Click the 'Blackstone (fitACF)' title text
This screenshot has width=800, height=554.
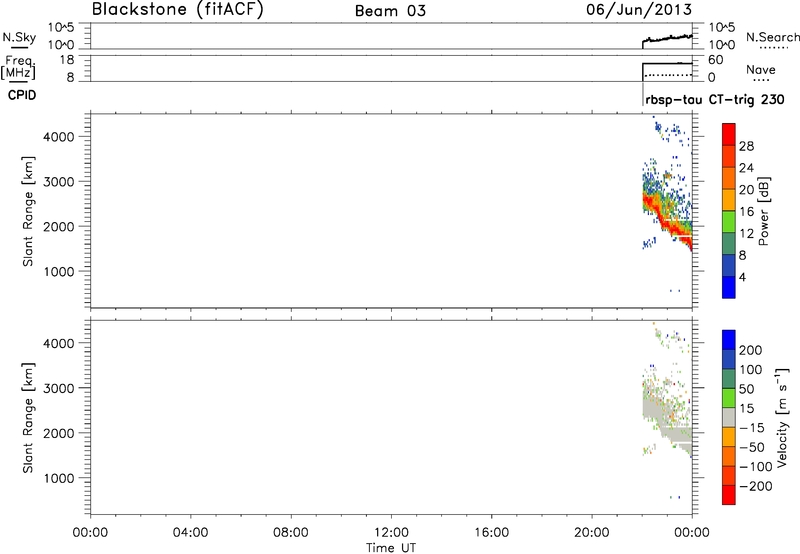[178, 9]
